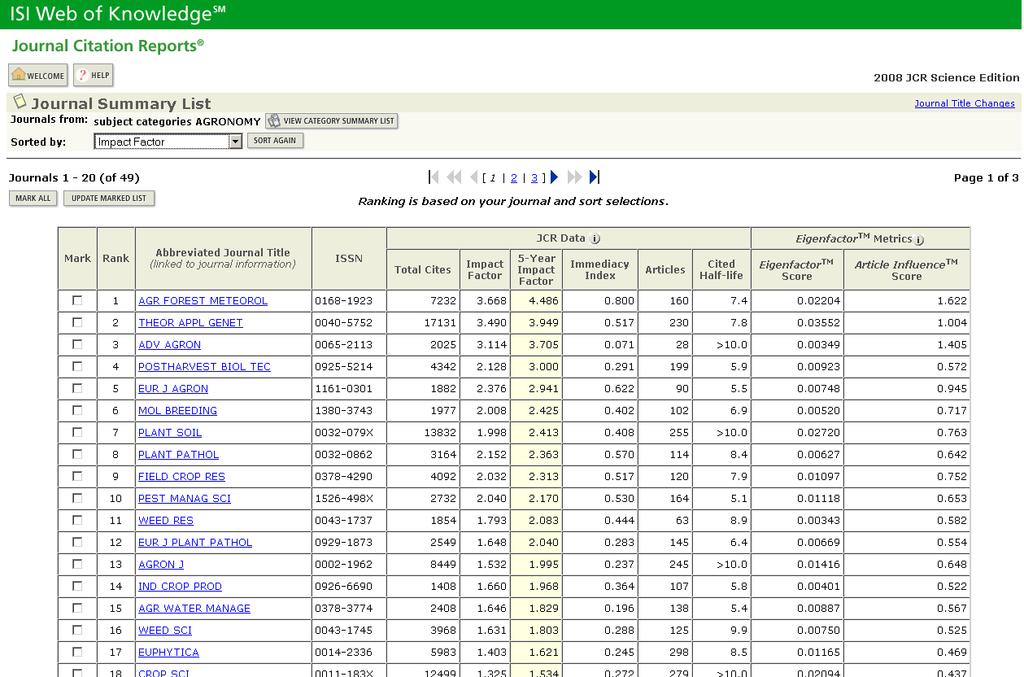This screenshot has height=677, width=1024.
Task: Click 5-Year Impact Factor column header
Action: click(x=536, y=270)
